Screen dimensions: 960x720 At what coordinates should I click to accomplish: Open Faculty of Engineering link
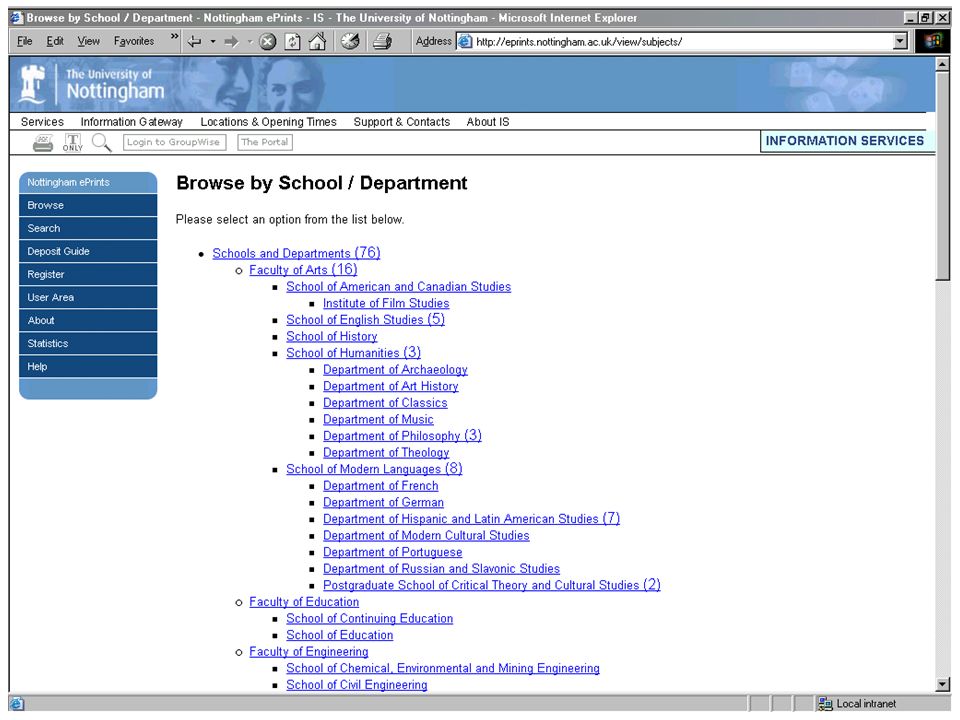[309, 651]
